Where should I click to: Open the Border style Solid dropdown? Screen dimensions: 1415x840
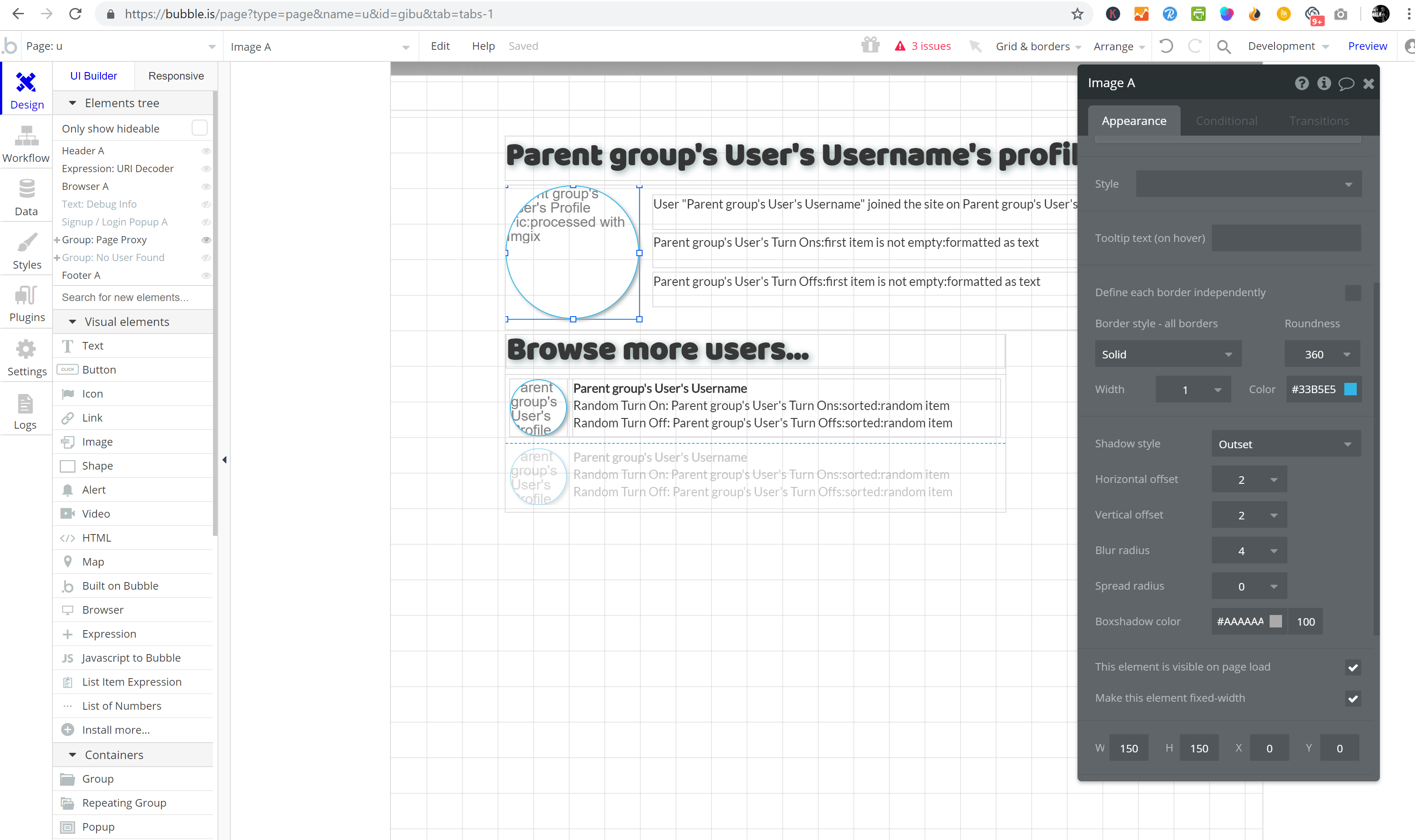click(1167, 354)
